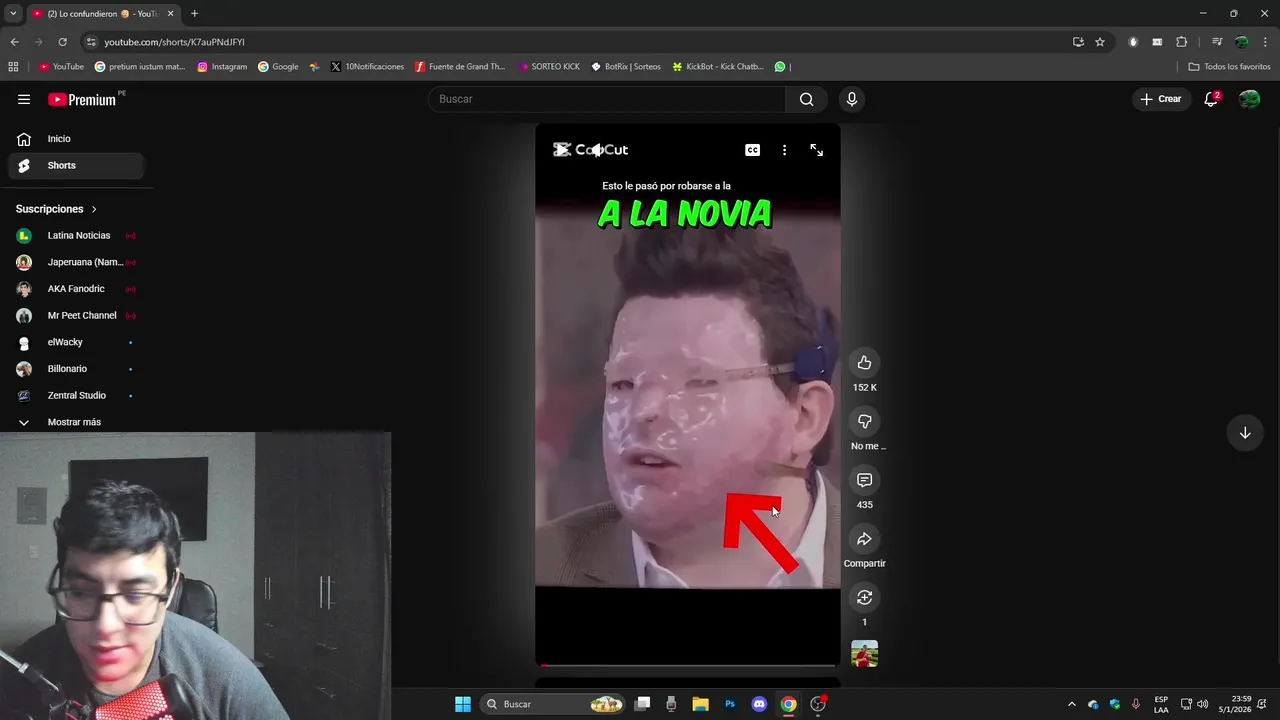
Task: Click the youtube.com/shorts address bar URL
Action: [x=175, y=42]
